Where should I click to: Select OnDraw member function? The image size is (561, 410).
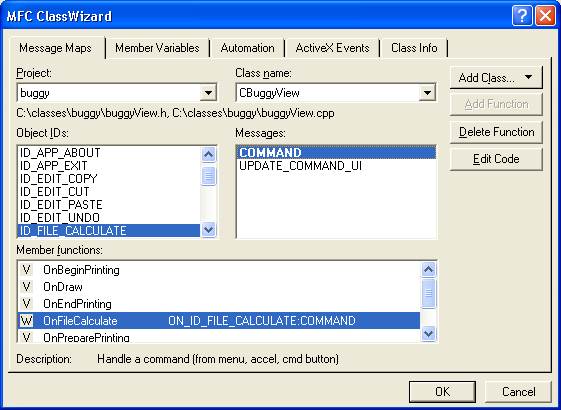[219, 287]
